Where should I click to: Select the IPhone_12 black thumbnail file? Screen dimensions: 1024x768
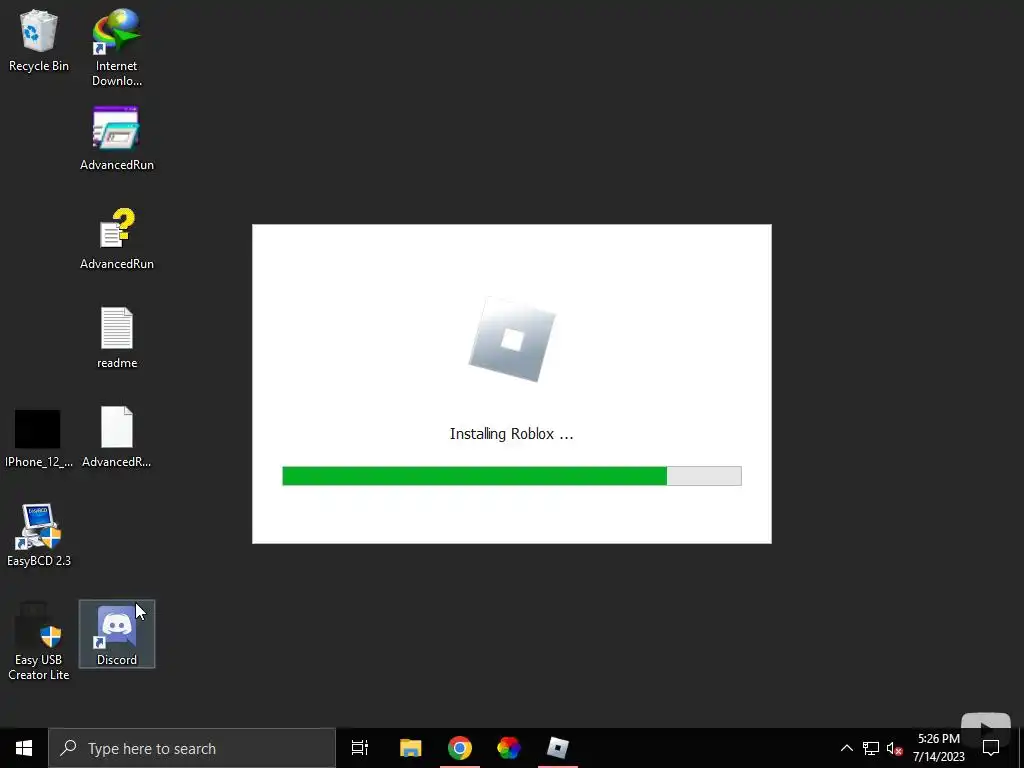39,438
